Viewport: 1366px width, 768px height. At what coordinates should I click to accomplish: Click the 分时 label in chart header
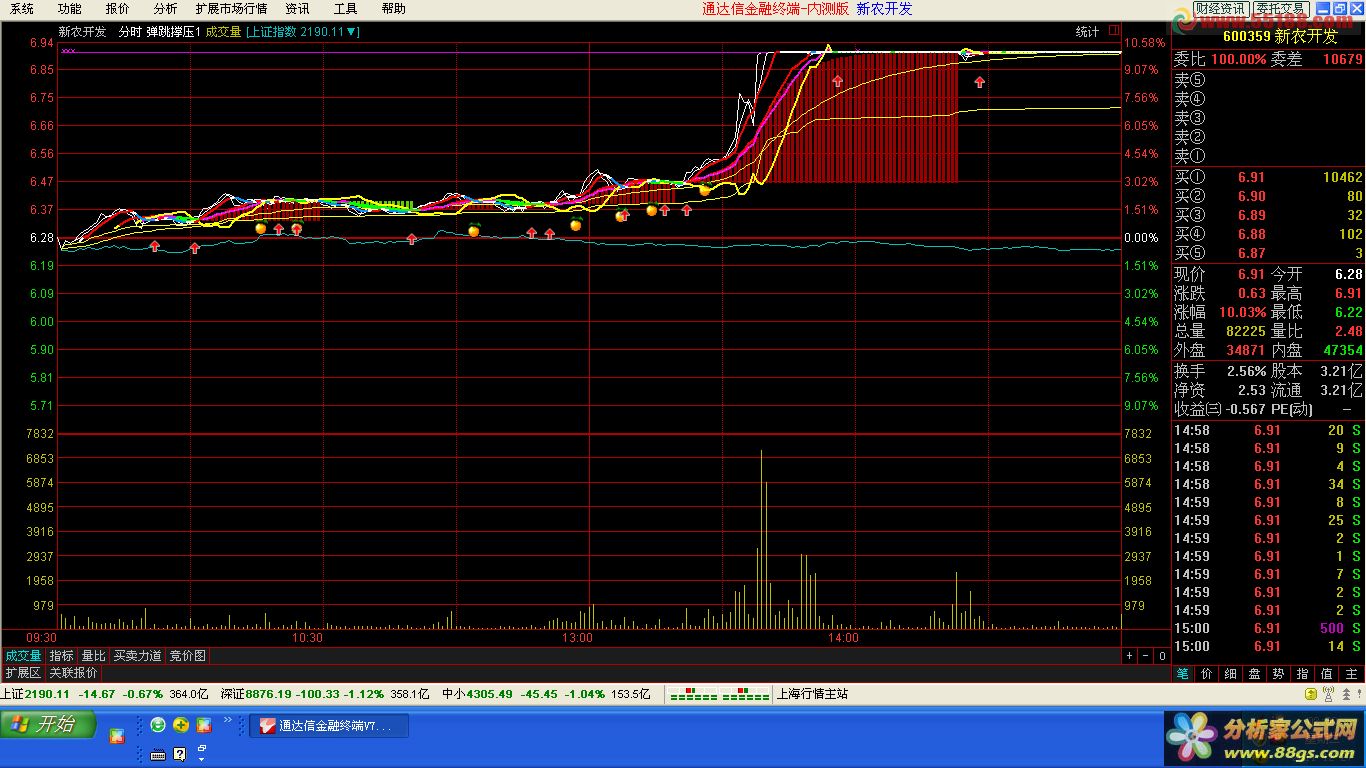coord(130,32)
